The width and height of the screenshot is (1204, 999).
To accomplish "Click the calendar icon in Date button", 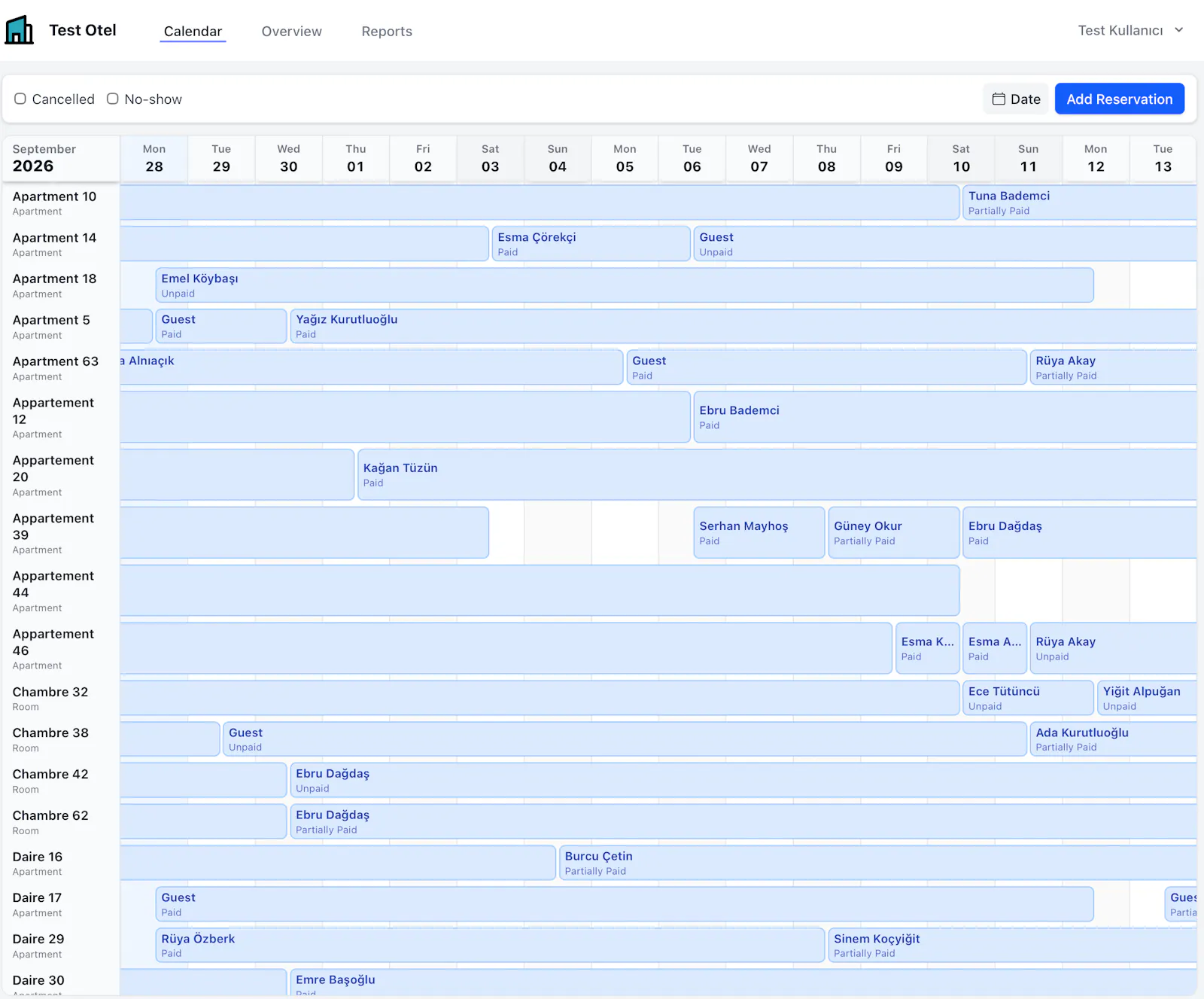I will 999,99.
